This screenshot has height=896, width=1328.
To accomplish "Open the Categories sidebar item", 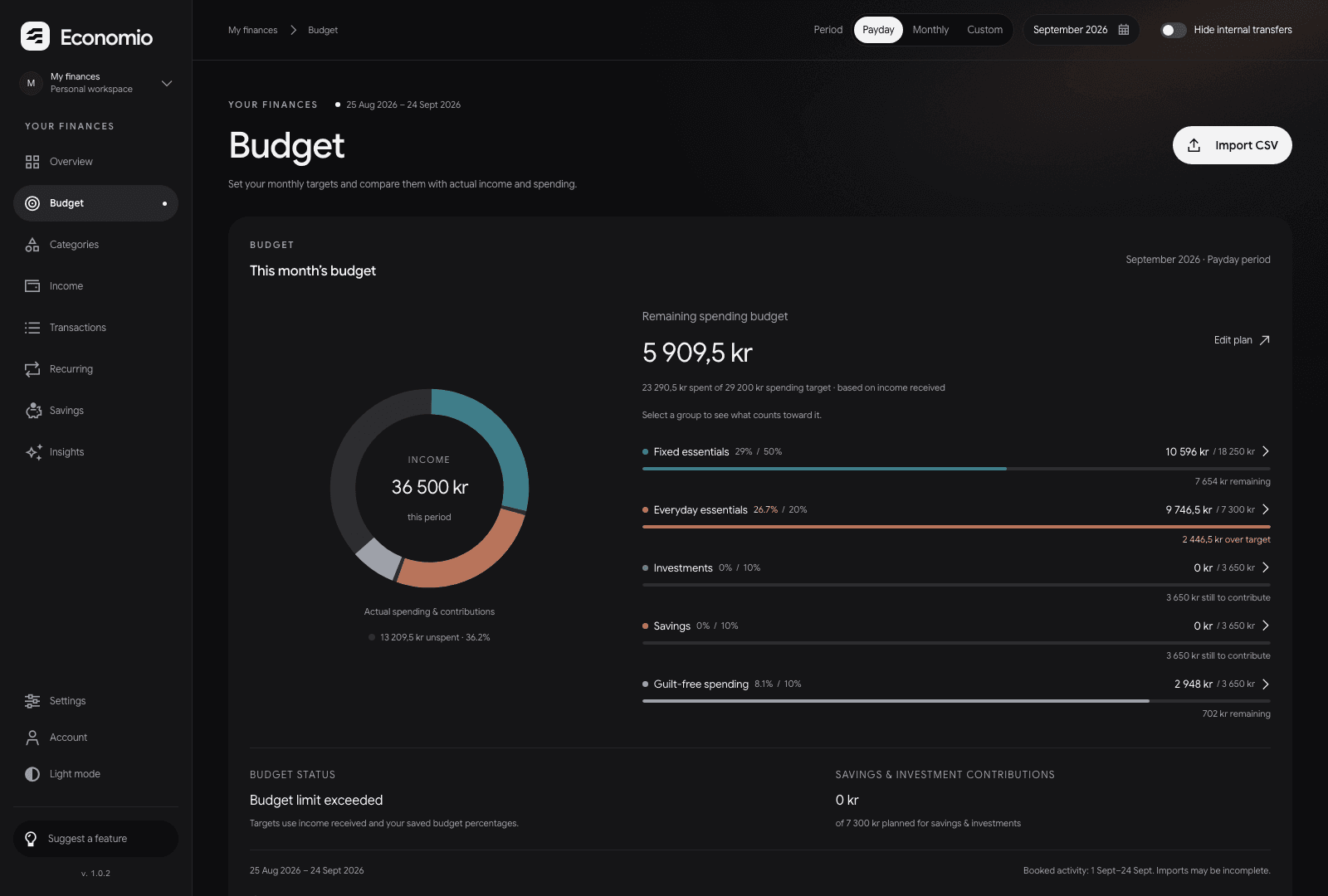I will (x=95, y=245).
